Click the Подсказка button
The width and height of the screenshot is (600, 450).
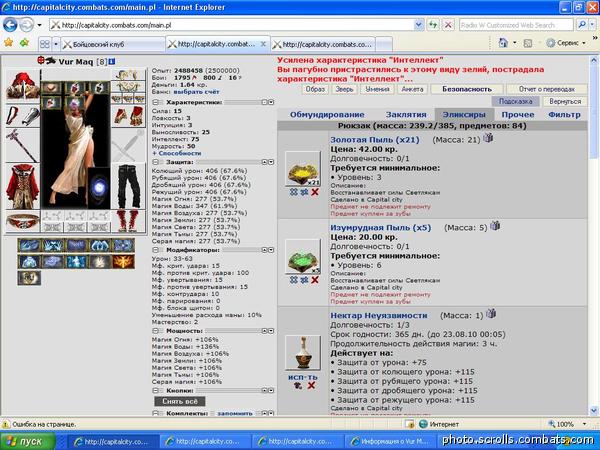tap(515, 101)
